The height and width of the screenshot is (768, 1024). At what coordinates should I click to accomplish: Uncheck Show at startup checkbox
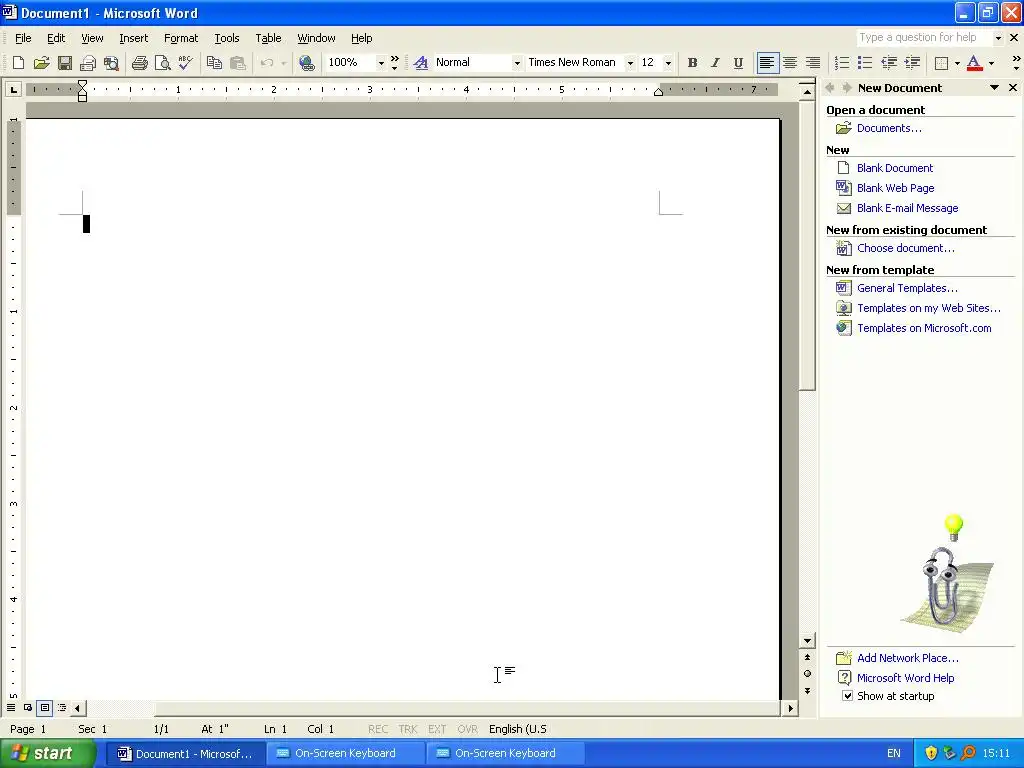coord(847,696)
